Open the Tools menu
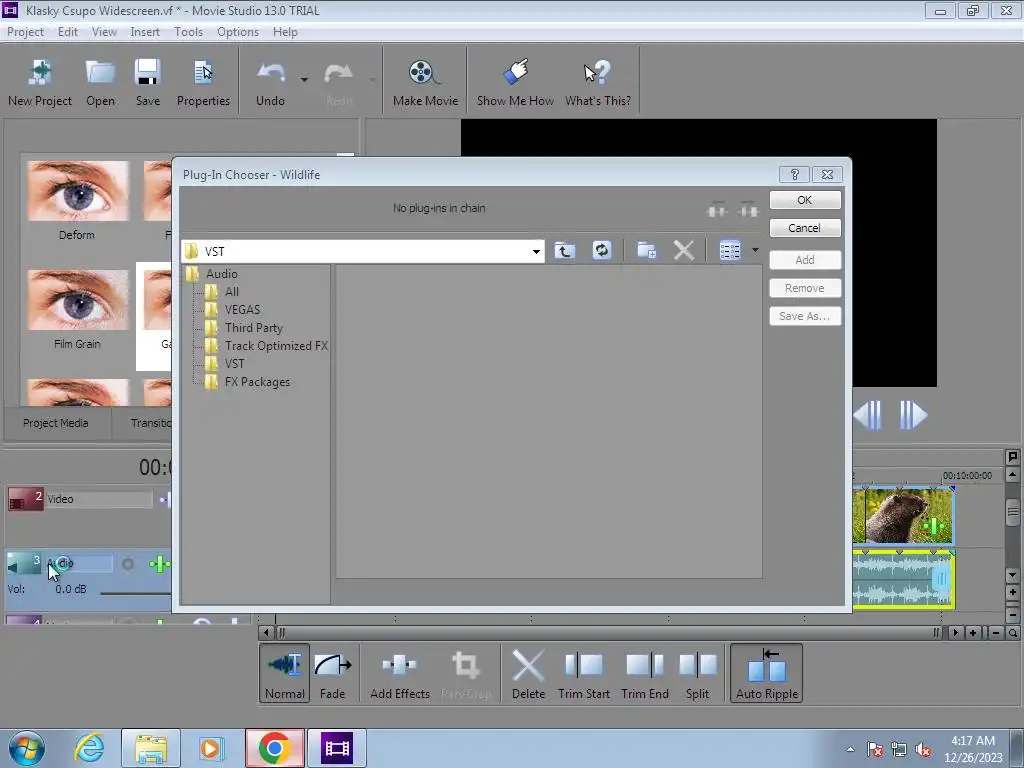Viewport: 1024px width, 768px height. [188, 32]
